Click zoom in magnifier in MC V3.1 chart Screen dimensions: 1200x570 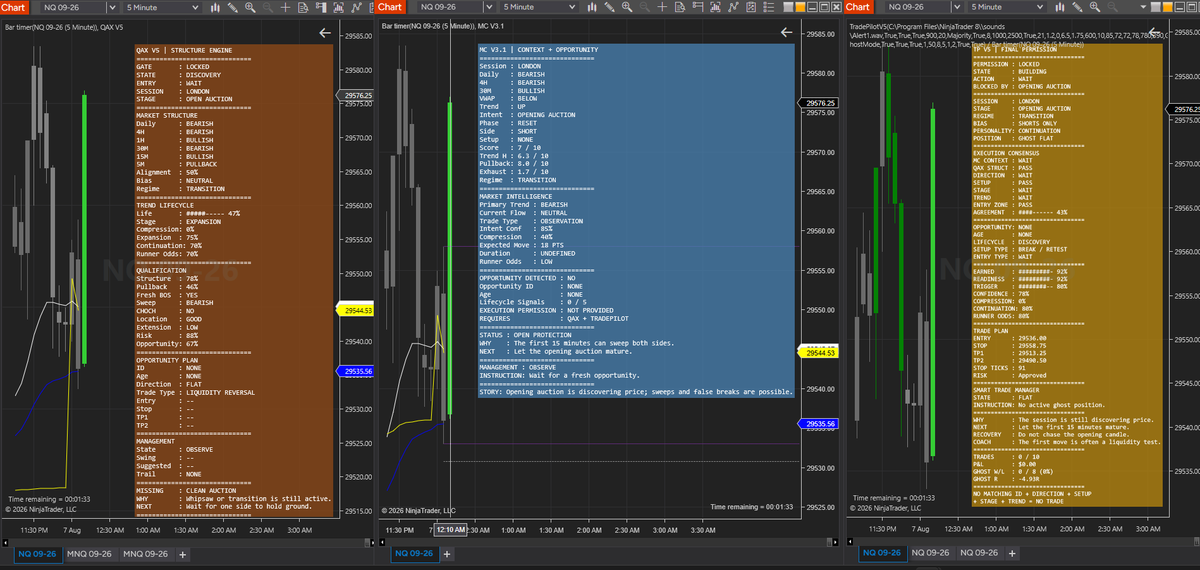coord(627,7)
